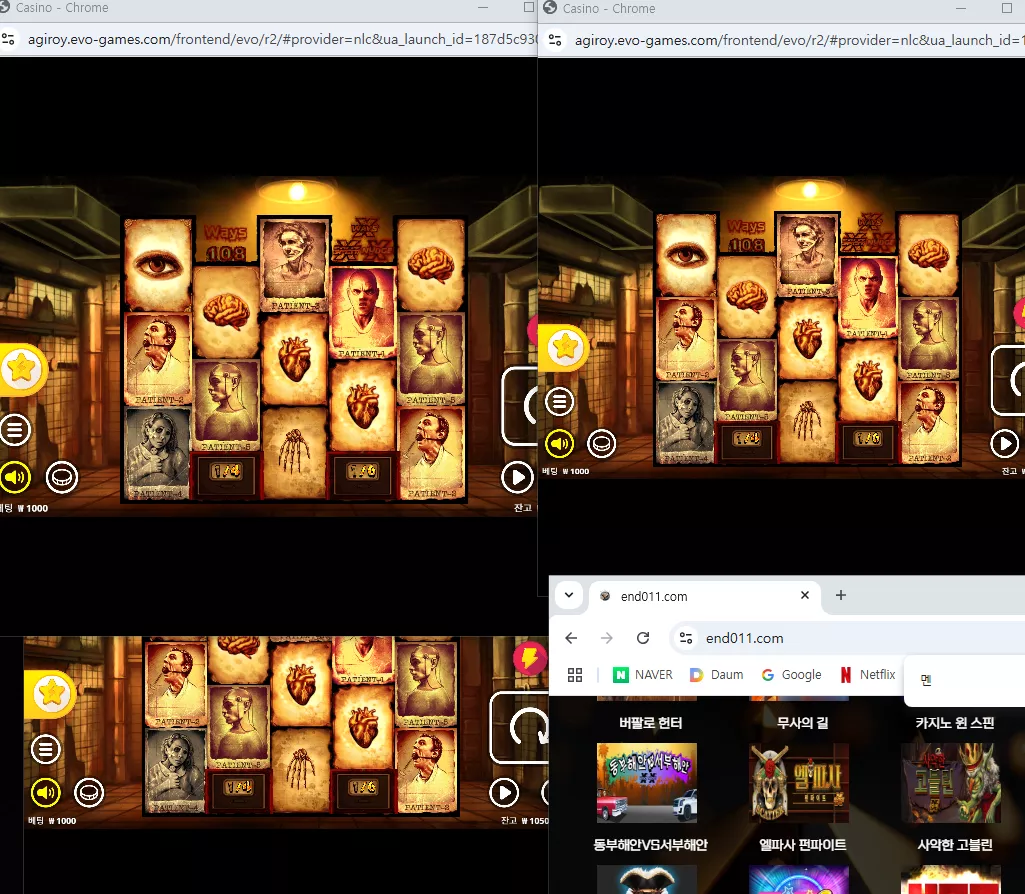Spin the reels in the bottom game
Viewport: 1025px width, 894px height.
coord(523,727)
